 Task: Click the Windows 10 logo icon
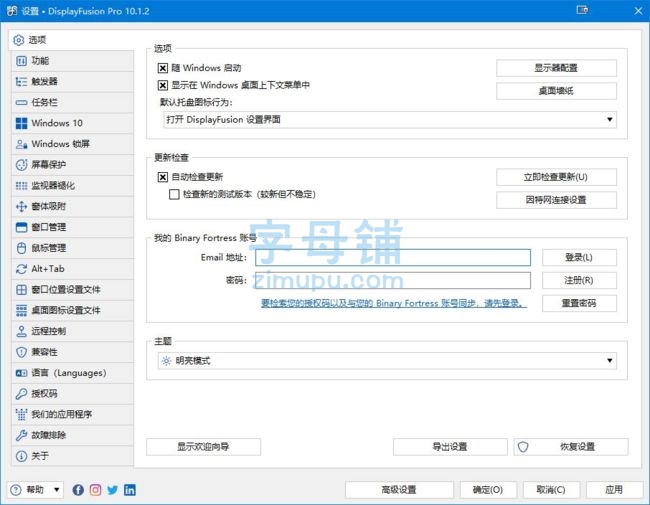tap(21, 123)
